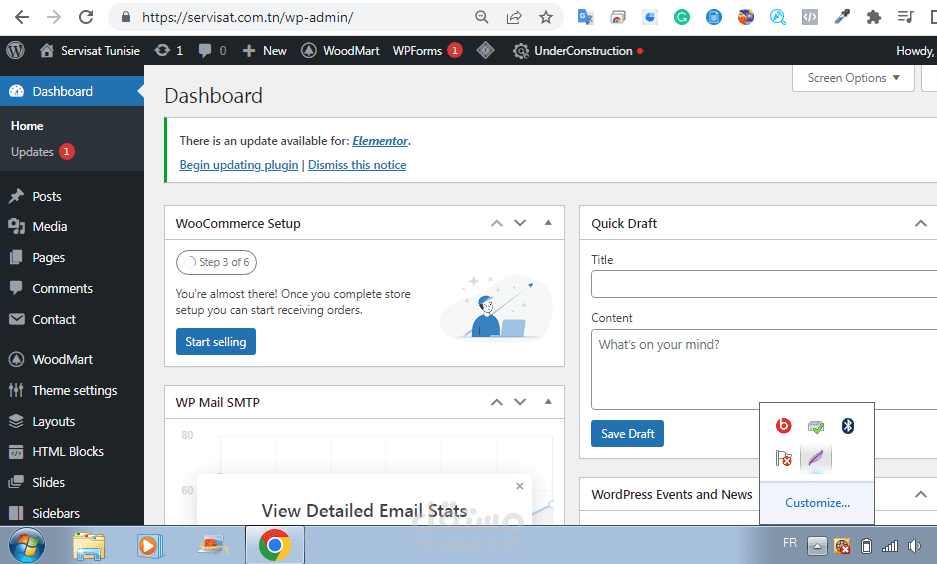
Task: Open the New content menu
Action: pyautogui.click(x=265, y=51)
